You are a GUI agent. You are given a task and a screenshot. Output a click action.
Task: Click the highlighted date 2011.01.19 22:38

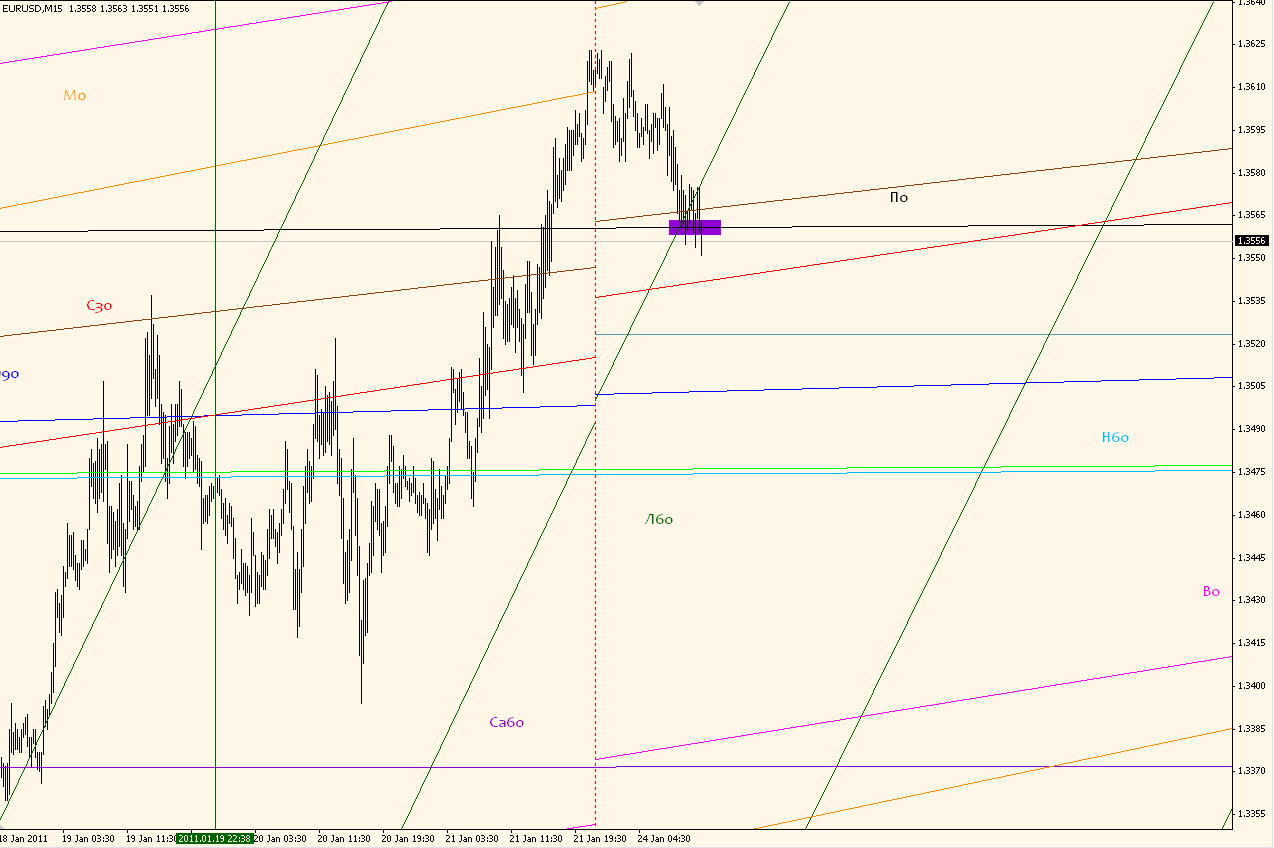(215, 839)
